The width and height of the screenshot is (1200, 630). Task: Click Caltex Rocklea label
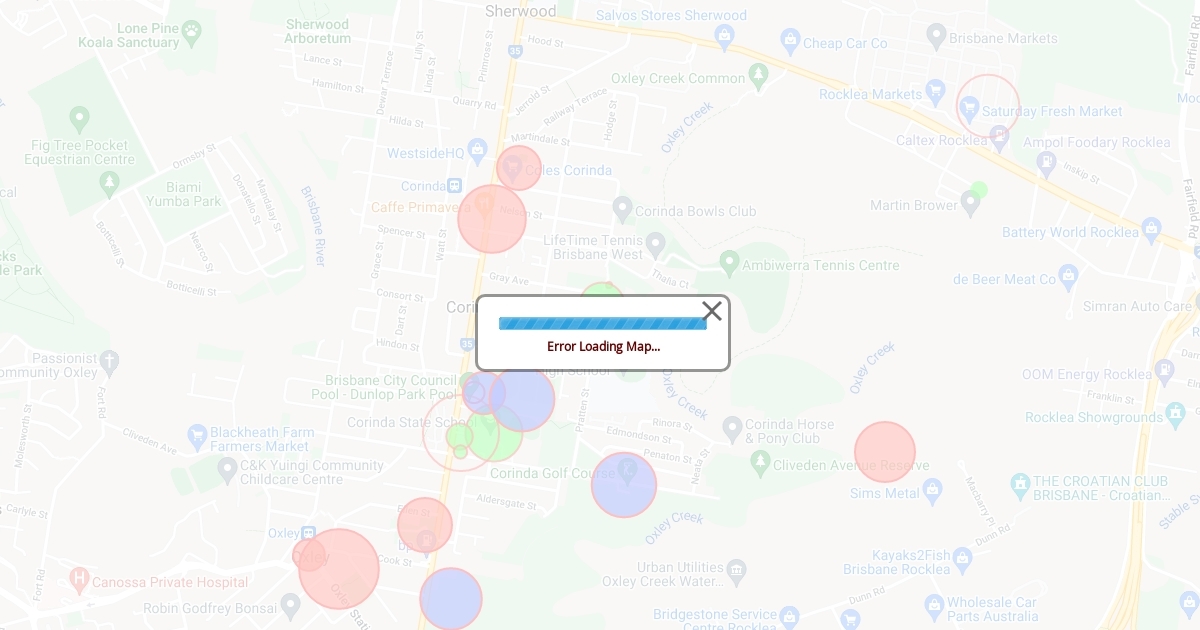pyautogui.click(x=942, y=140)
